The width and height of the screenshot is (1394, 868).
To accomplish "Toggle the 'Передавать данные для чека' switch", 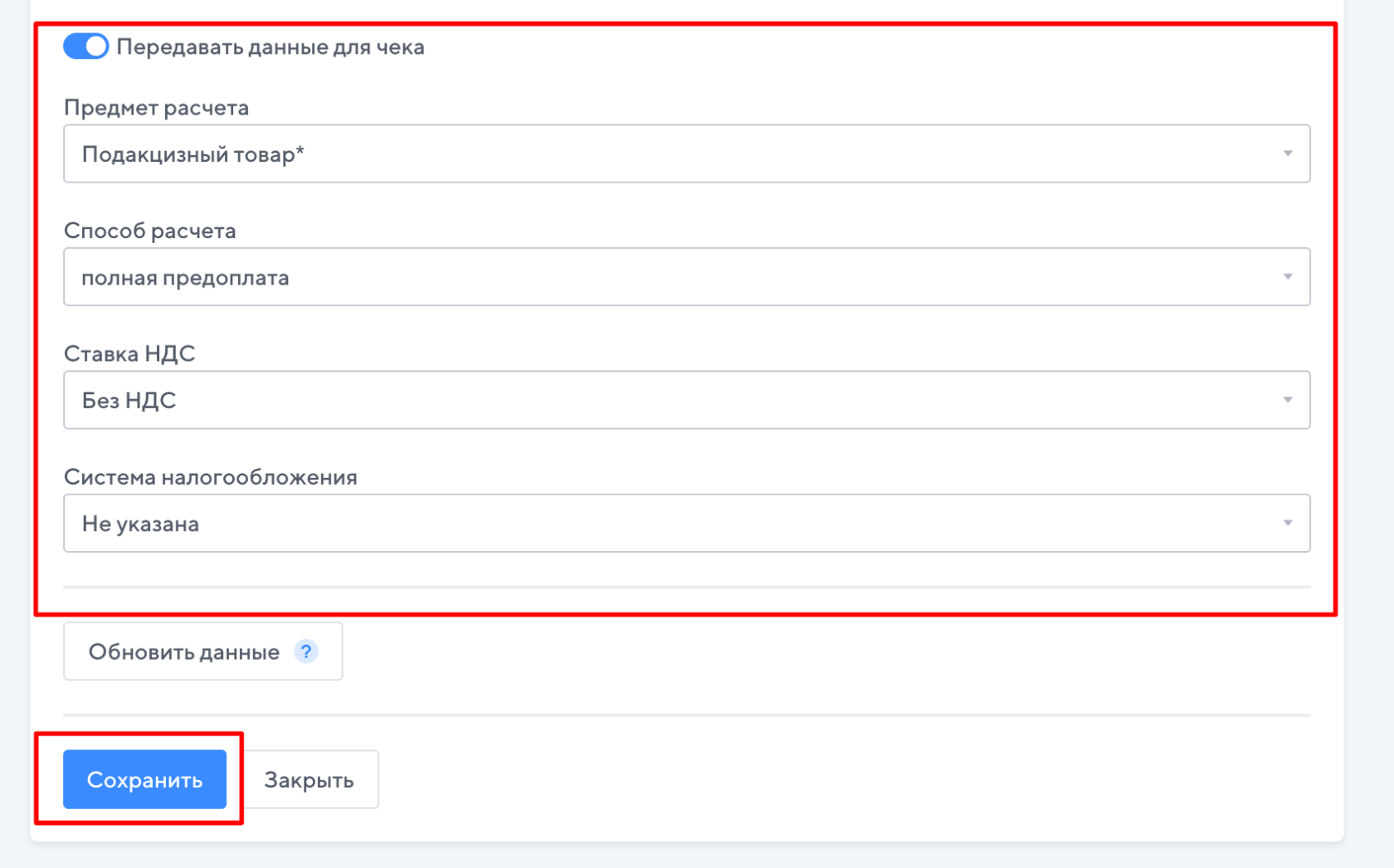I will [x=85, y=46].
